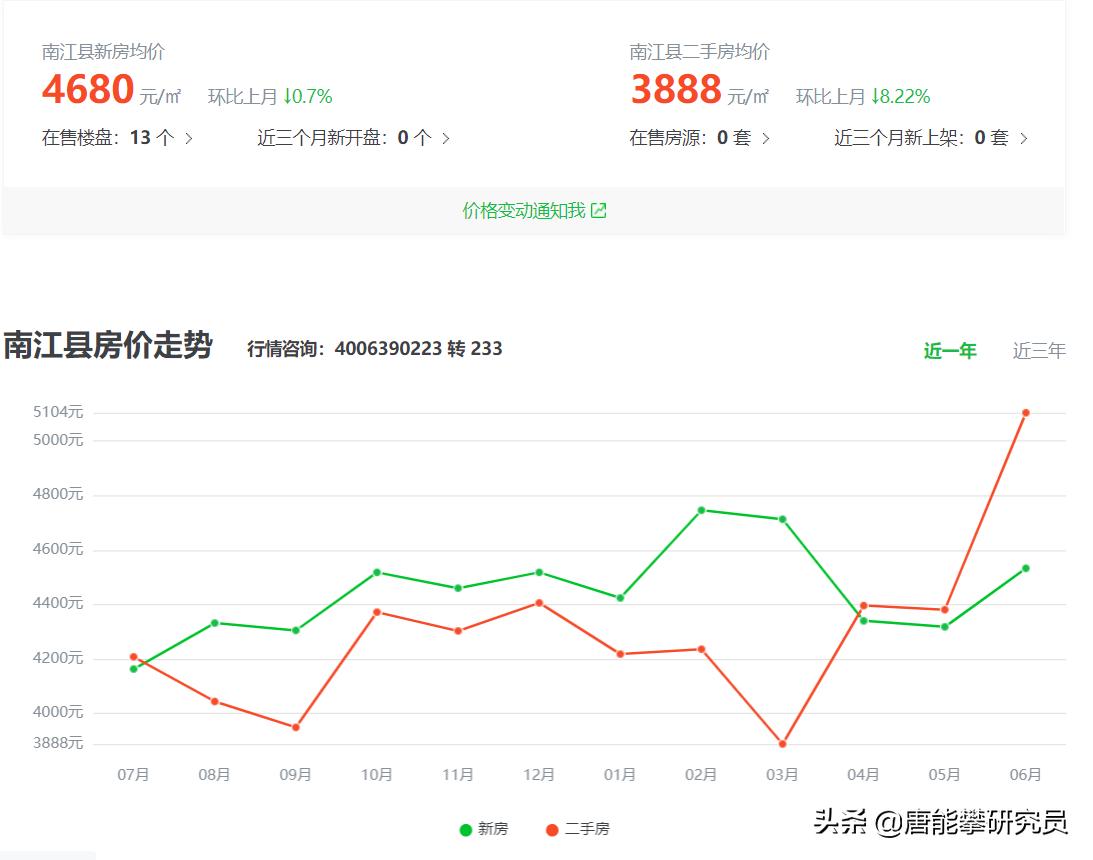Viewport: 1093px width, 860px height.
Task: Click the 4400元 y-axis label
Action: pyautogui.click(x=58, y=603)
